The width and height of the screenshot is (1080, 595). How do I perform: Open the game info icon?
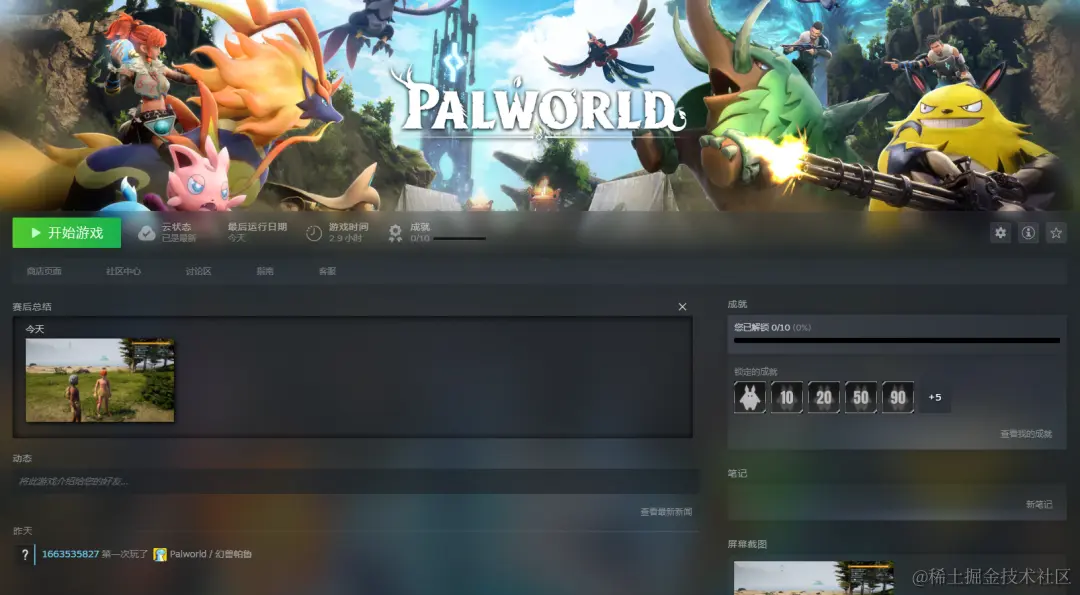(1028, 233)
